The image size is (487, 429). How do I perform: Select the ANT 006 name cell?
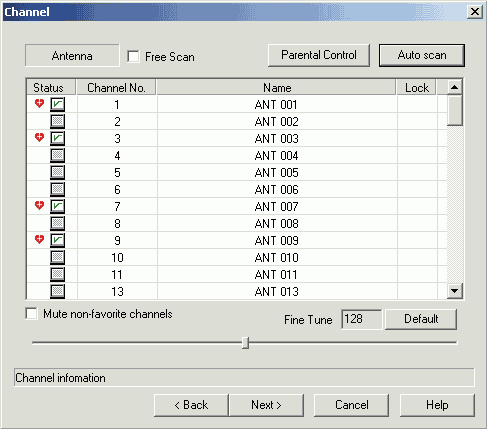(x=277, y=189)
